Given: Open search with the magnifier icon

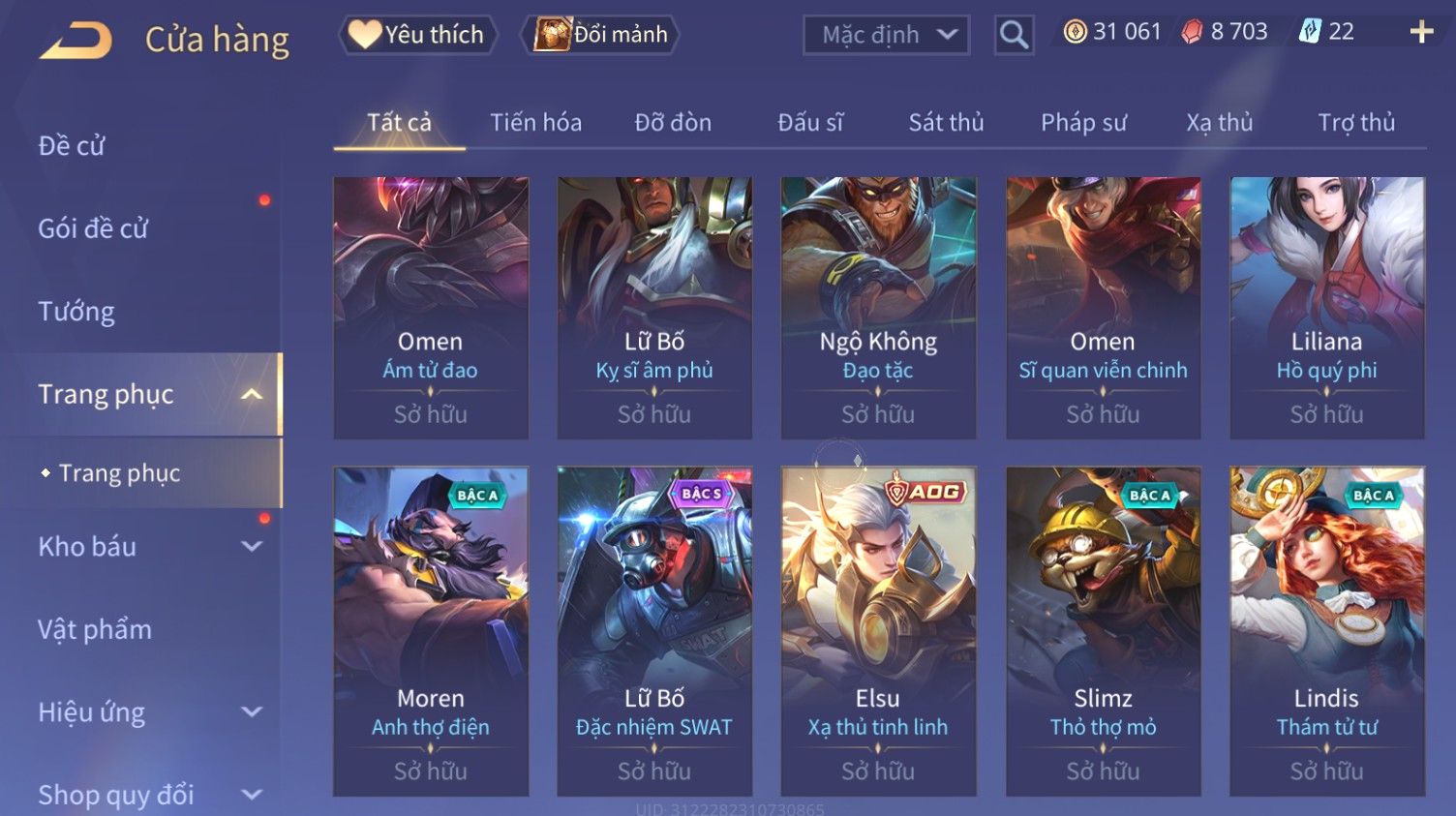Looking at the screenshot, I should pos(1014,35).
